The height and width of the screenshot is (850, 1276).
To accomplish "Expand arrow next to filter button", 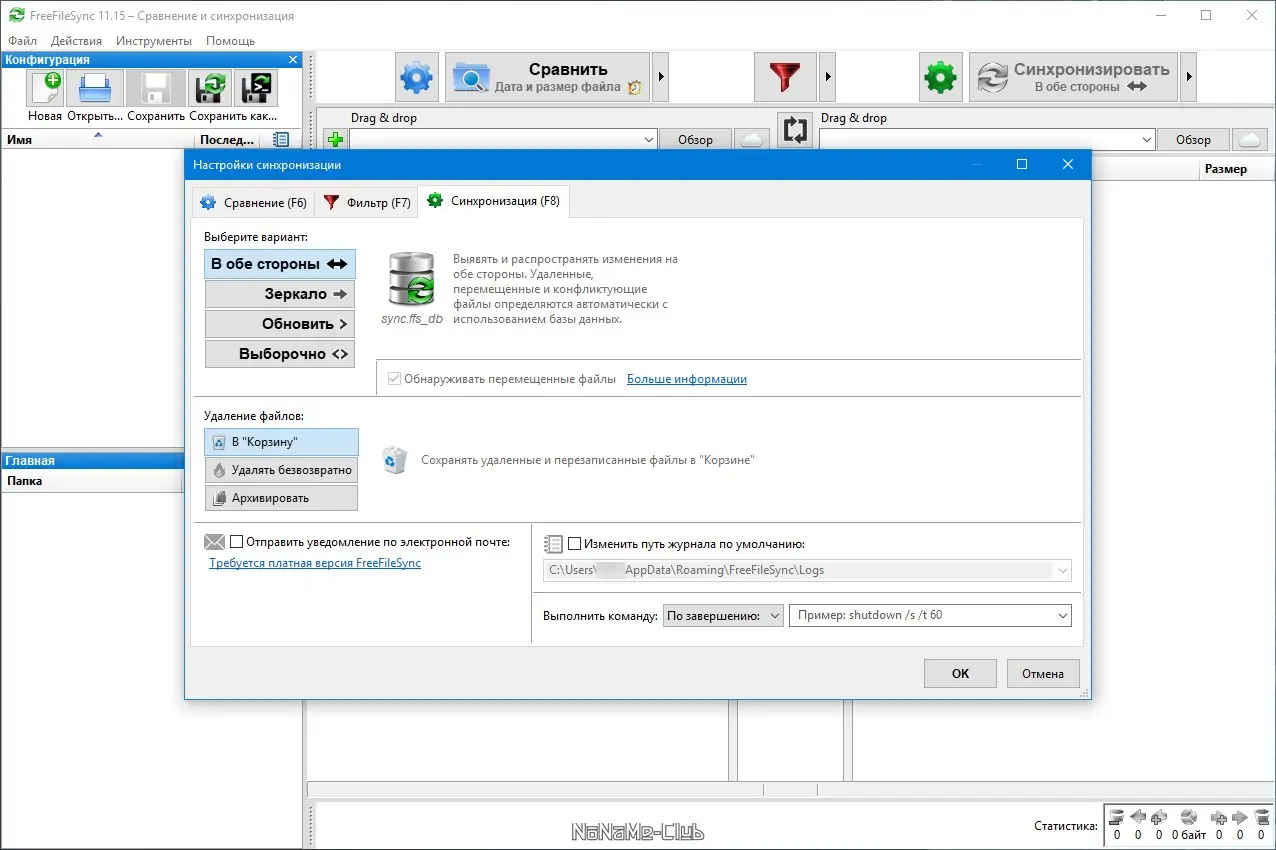I will coord(827,77).
